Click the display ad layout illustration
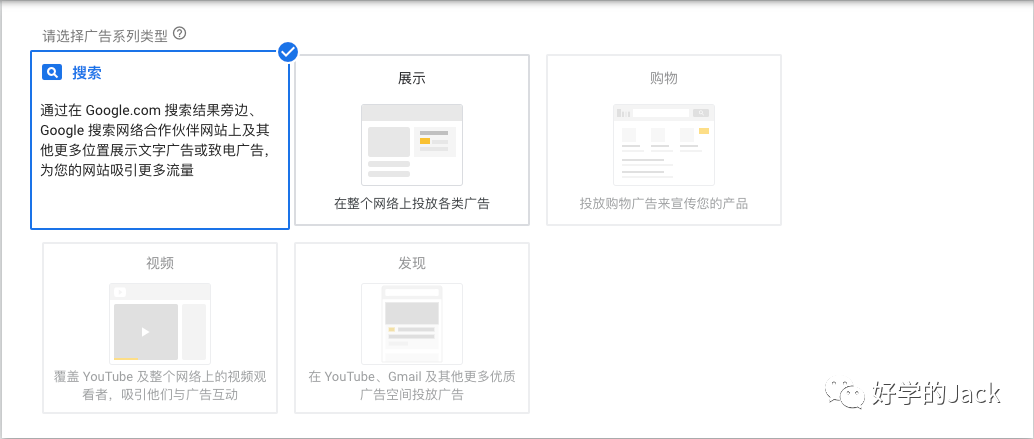1034x439 pixels. (x=411, y=144)
